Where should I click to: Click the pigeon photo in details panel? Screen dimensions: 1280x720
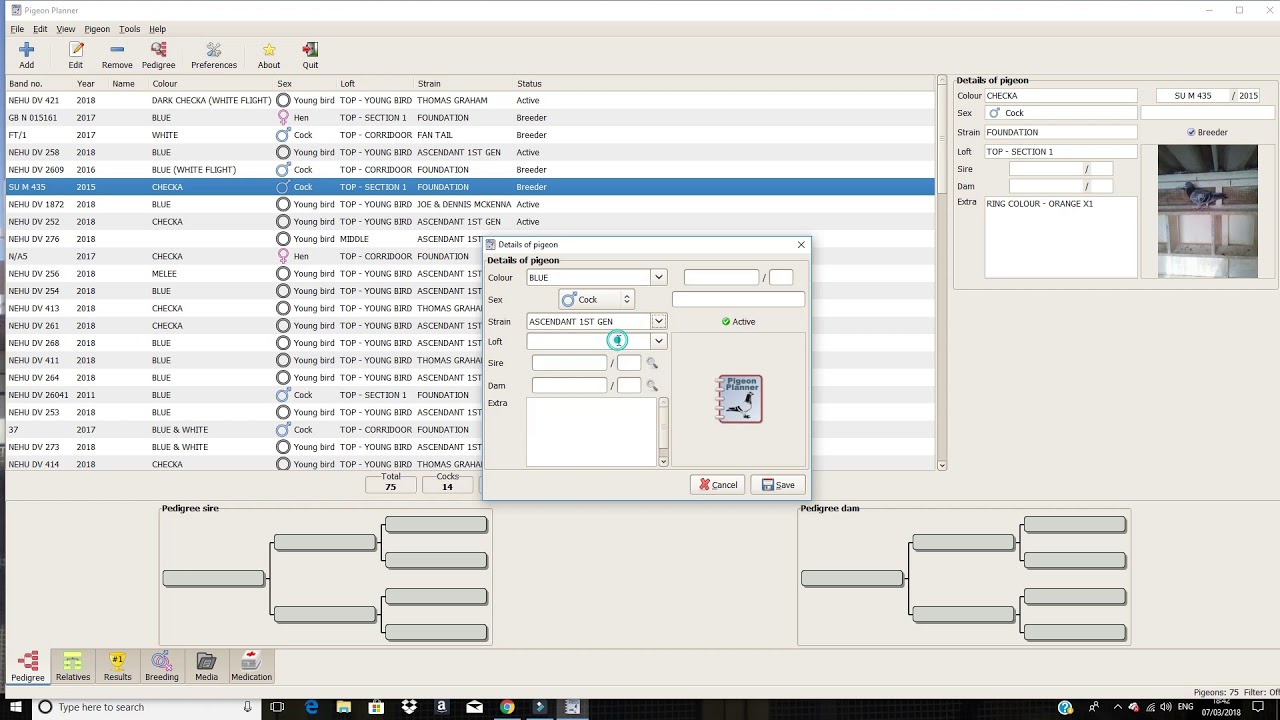[x=1207, y=211]
